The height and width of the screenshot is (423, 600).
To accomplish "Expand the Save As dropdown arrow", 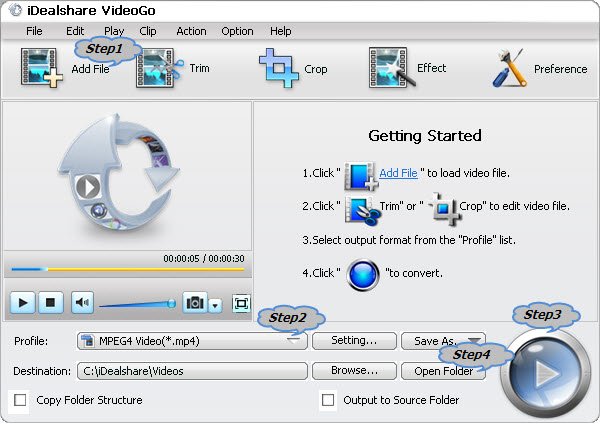I will click(474, 340).
